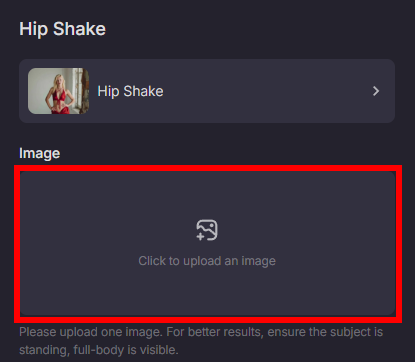The image size is (415, 362).
Task: Expand the Hip Shake template chooser row
Action: [207, 91]
